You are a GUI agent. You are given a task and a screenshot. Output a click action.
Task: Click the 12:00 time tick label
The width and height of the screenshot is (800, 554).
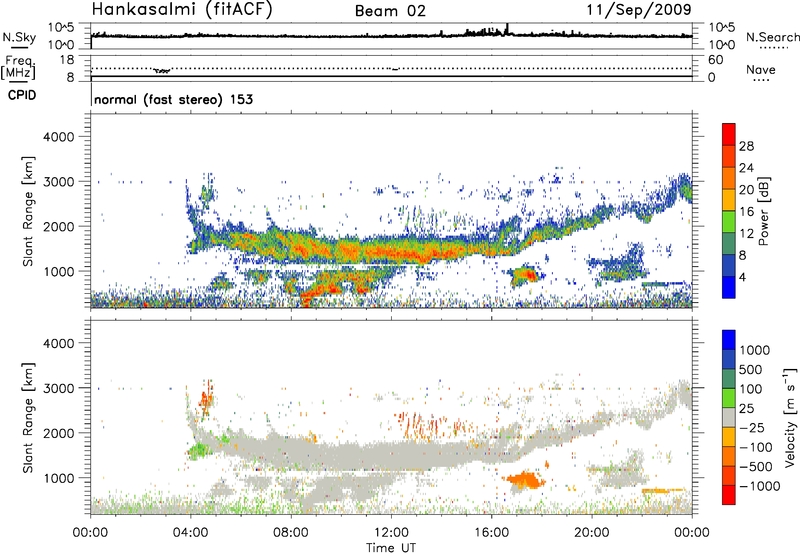tap(391, 533)
